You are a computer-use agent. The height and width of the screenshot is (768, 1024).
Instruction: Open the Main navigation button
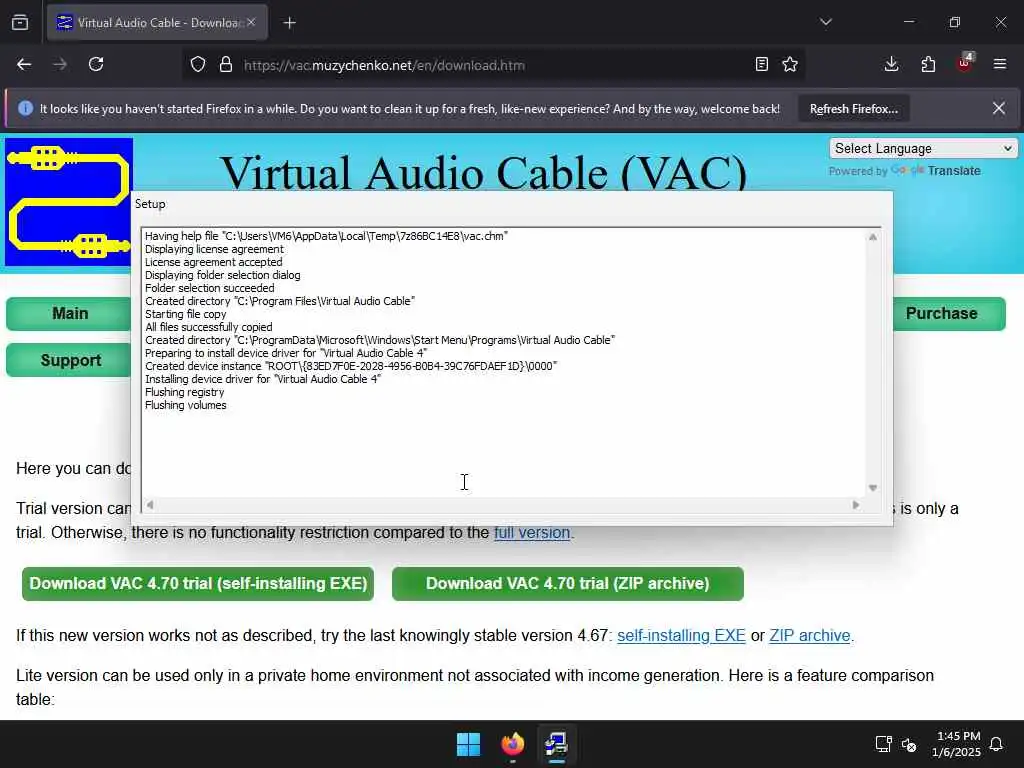click(x=70, y=313)
